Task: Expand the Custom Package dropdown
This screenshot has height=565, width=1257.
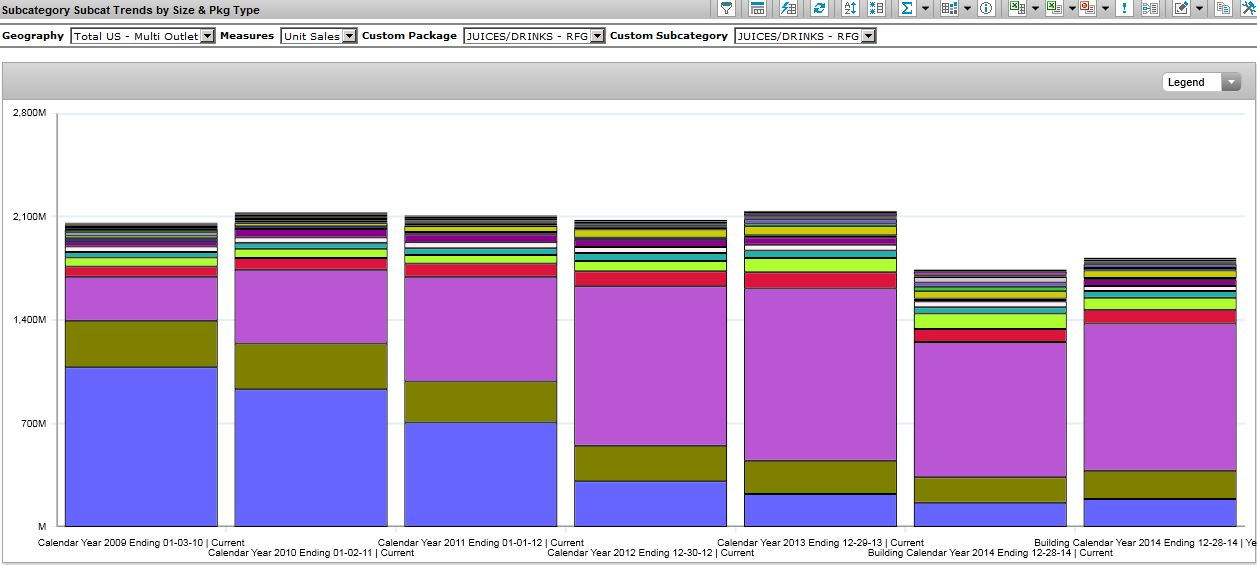Action: 597,36
